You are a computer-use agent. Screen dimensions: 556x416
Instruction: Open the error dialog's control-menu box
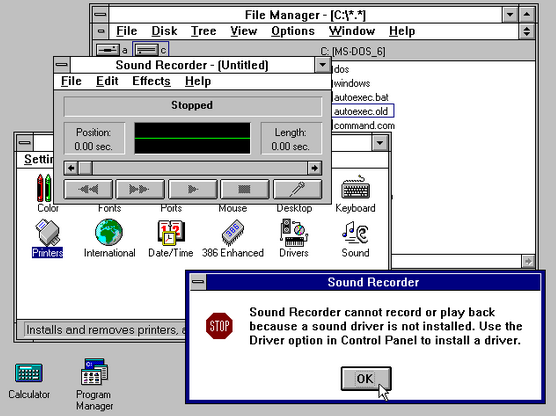point(198,282)
